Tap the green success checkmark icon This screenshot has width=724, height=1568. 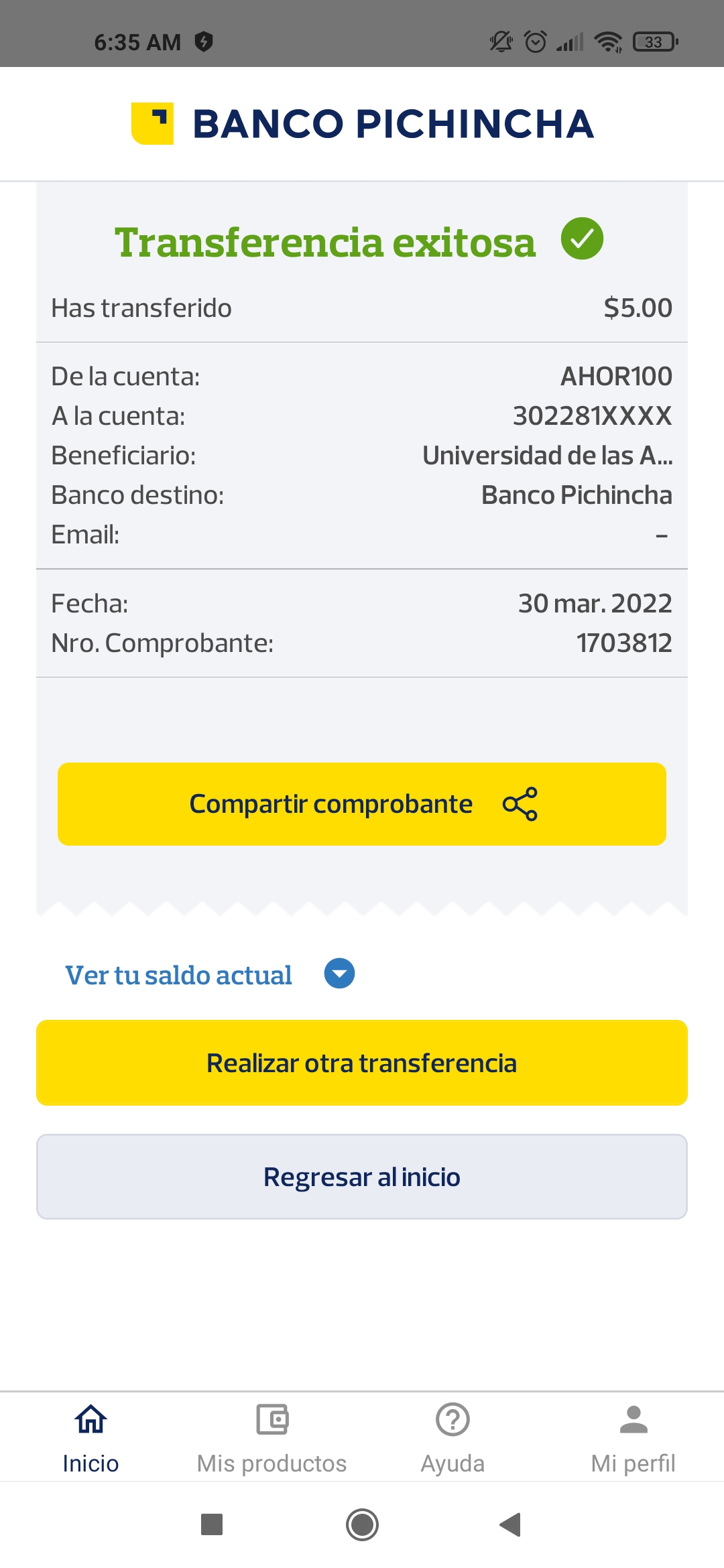click(582, 239)
